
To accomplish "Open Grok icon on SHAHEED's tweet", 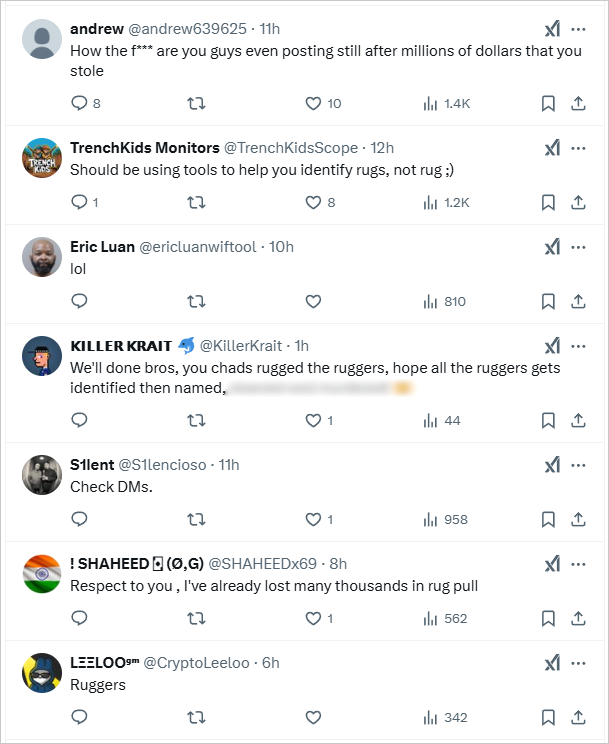I will point(552,564).
